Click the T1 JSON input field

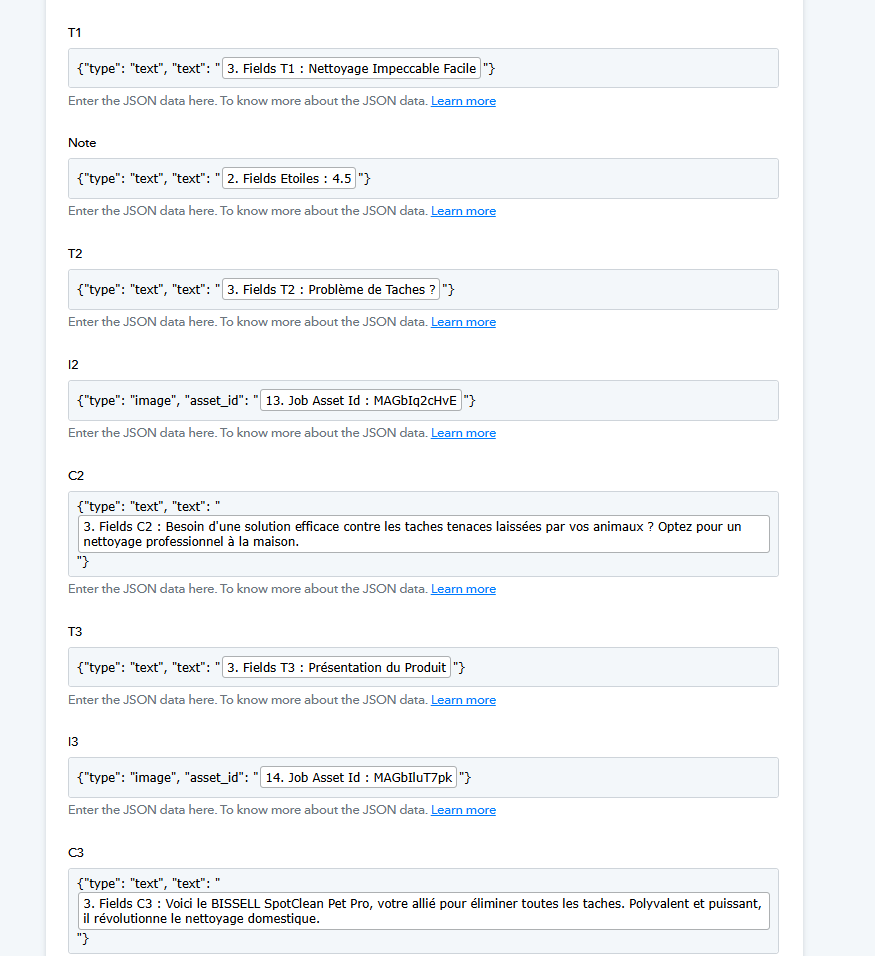423,68
